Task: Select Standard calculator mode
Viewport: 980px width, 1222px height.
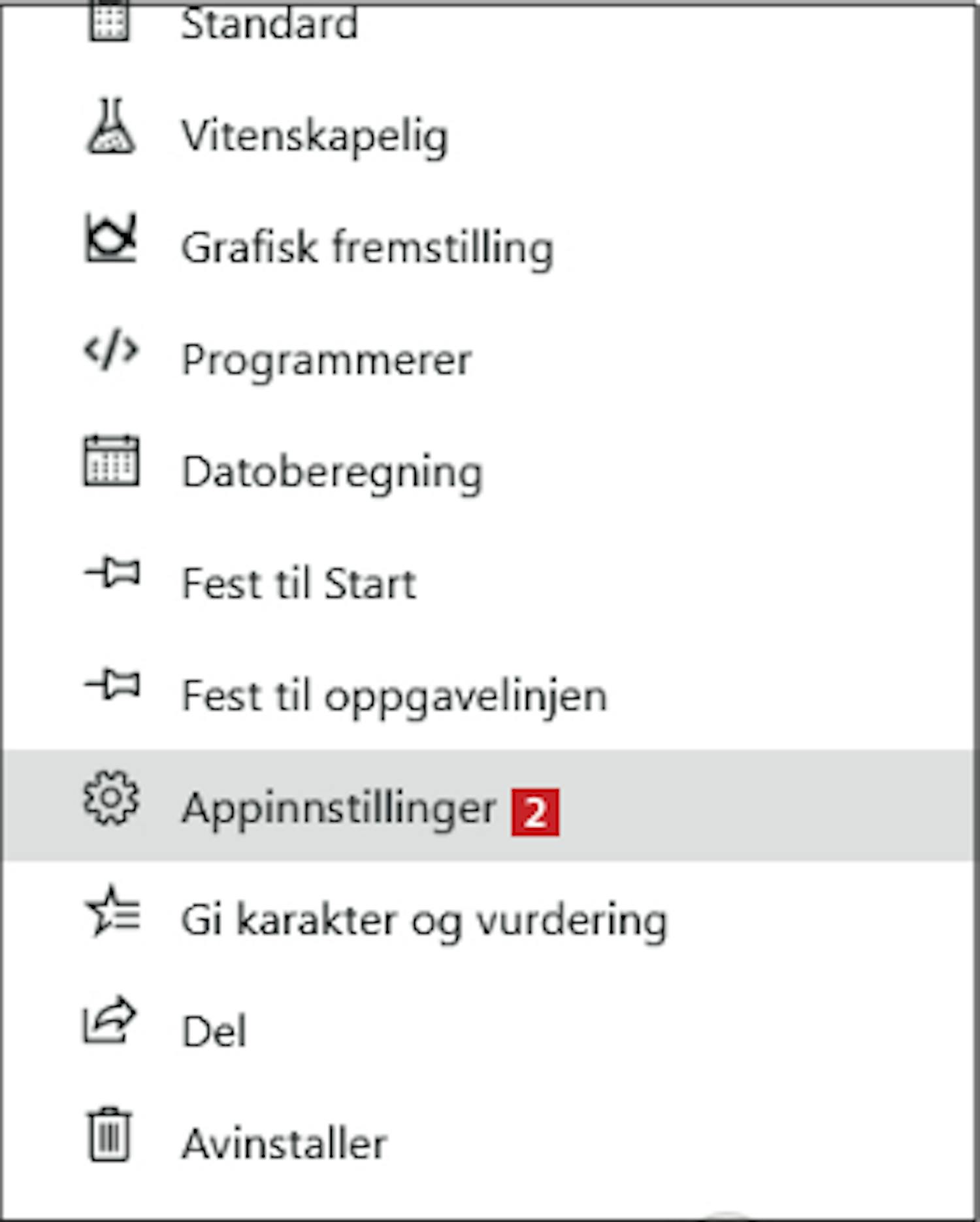Action: [x=269, y=25]
